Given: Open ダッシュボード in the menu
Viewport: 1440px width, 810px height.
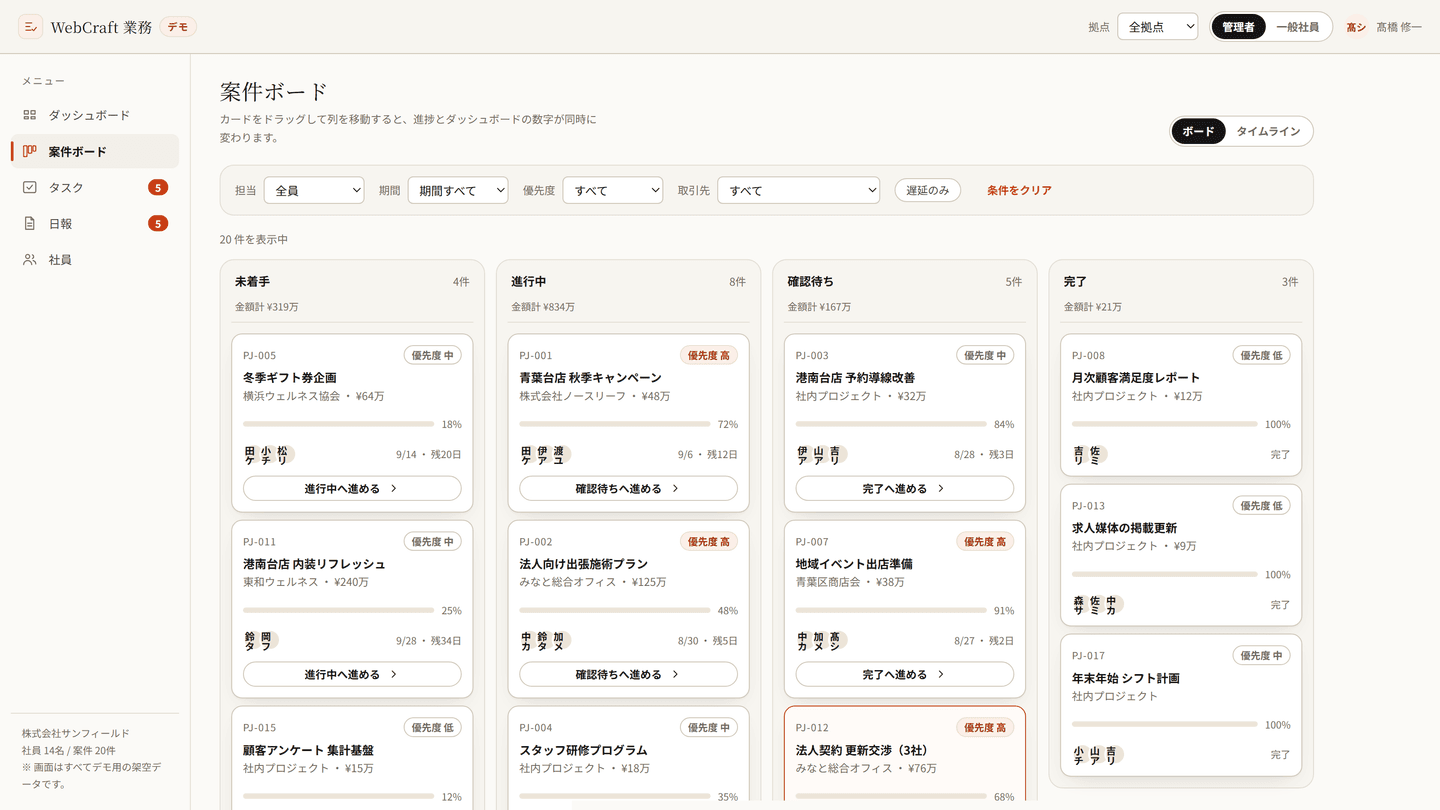Looking at the screenshot, I should [95, 115].
